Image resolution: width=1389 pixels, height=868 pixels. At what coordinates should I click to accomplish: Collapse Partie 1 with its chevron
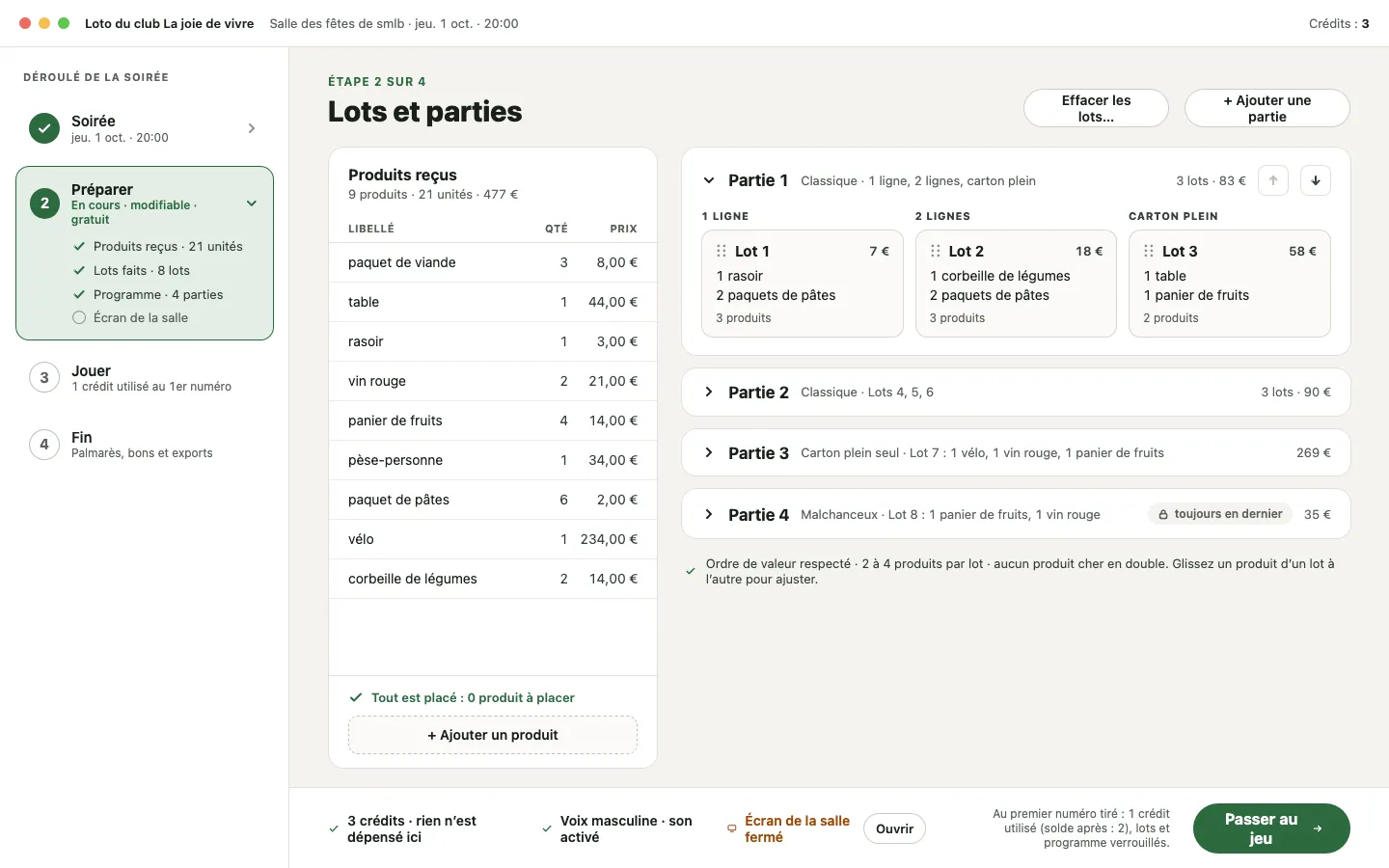709,180
